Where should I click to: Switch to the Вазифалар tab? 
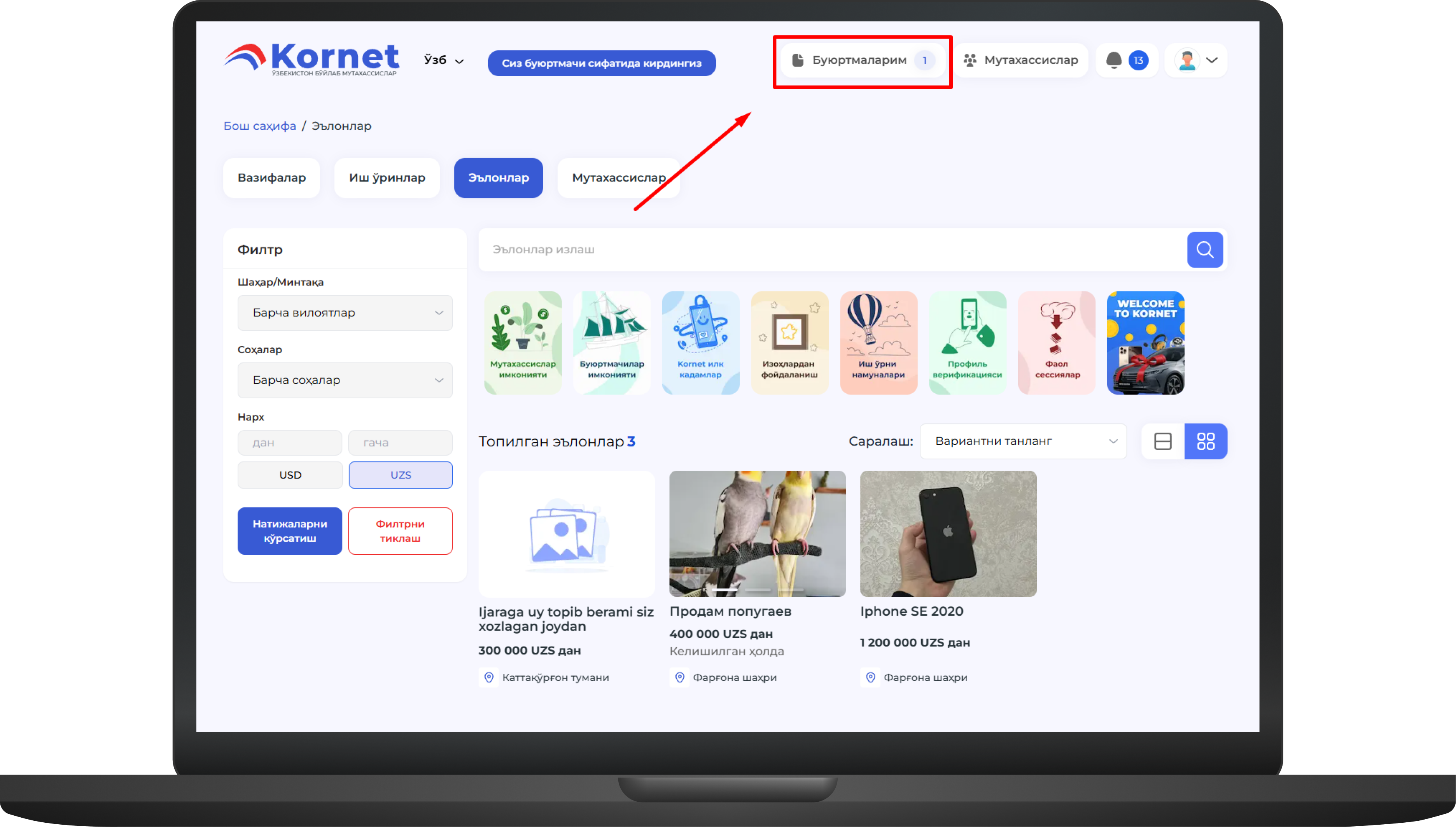[x=271, y=178]
